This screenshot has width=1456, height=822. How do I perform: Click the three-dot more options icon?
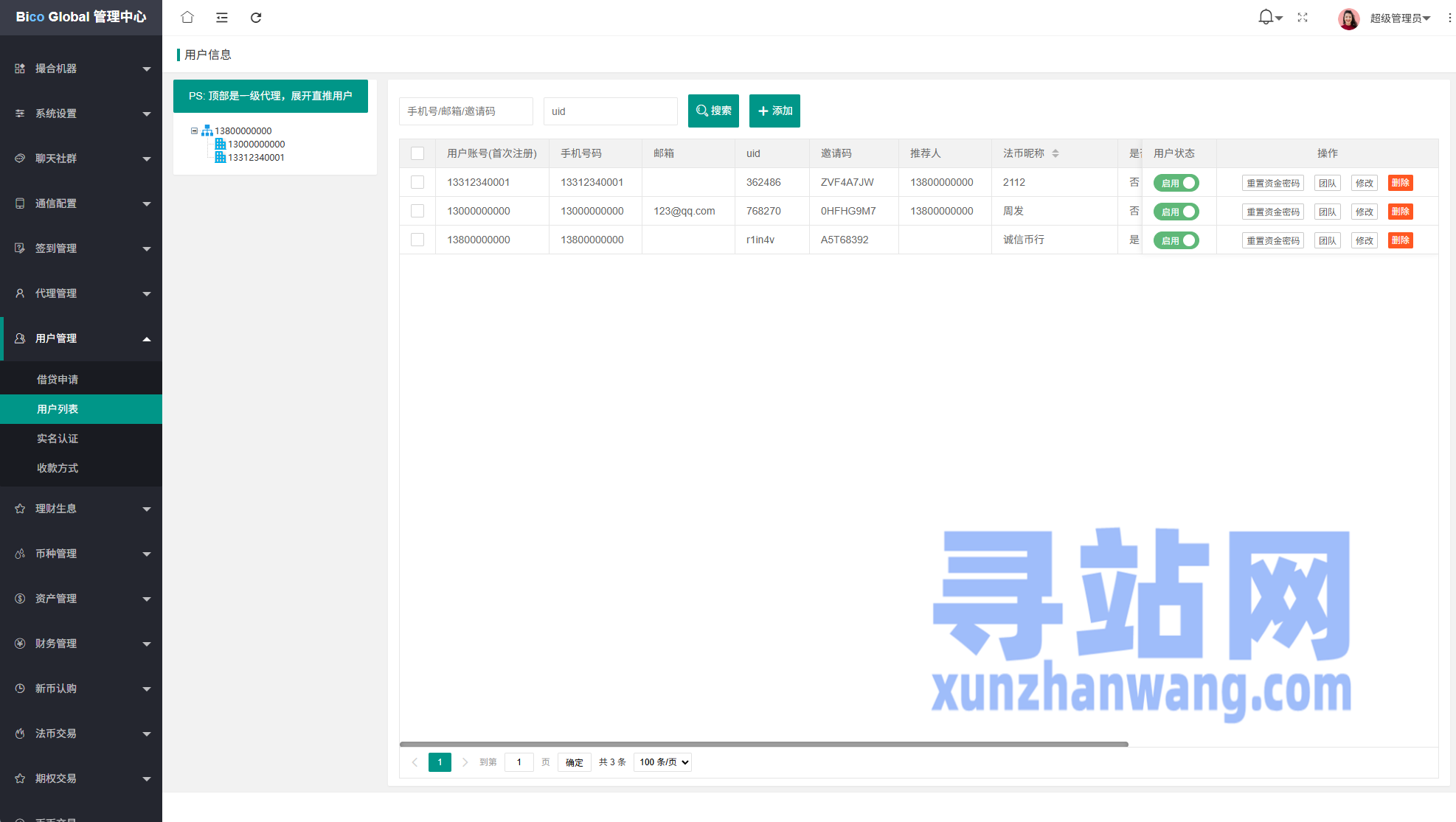point(1449,18)
